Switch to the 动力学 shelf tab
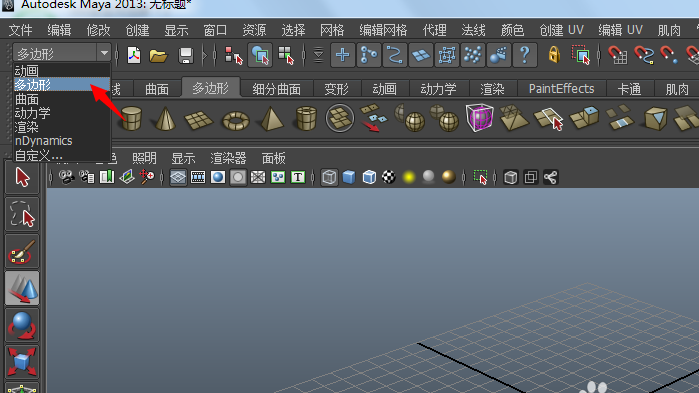 pyautogui.click(x=438, y=89)
